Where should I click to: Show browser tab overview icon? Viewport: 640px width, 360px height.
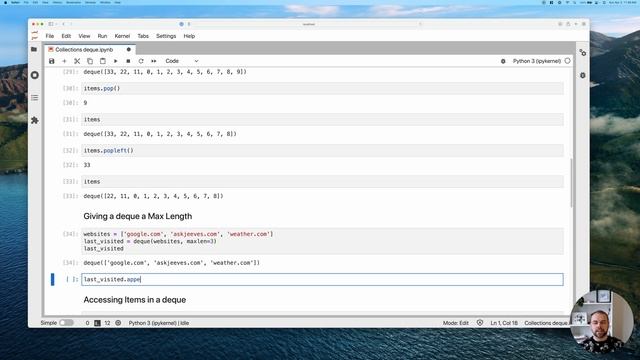coord(584,24)
